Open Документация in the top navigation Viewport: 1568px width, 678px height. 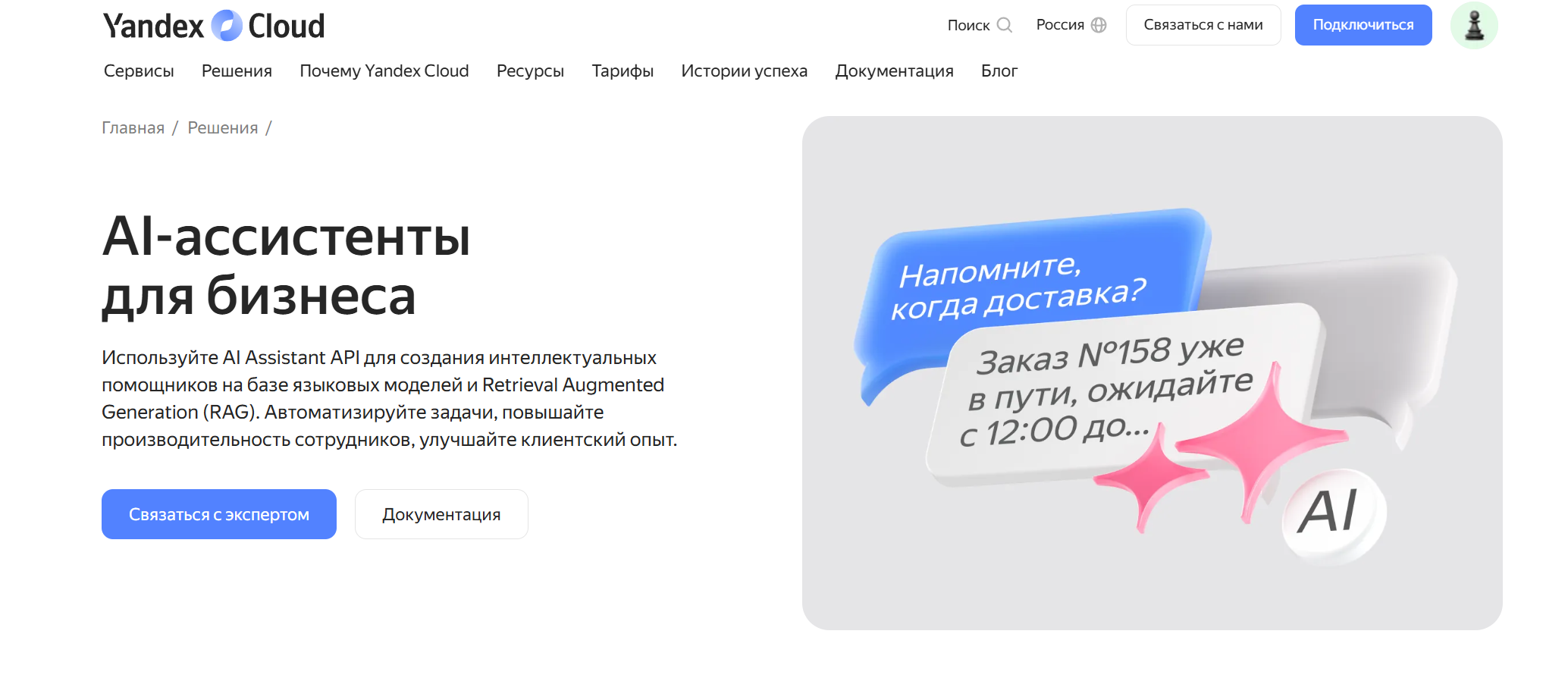point(894,71)
